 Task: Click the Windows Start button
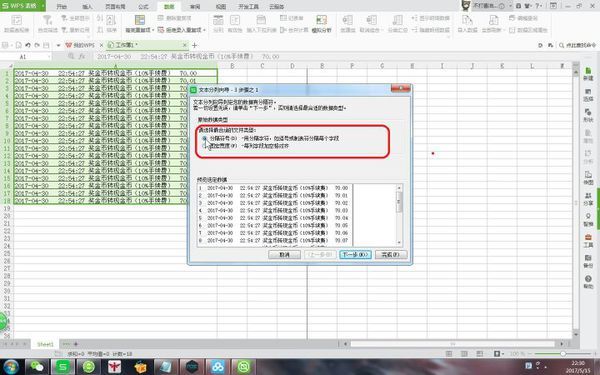(x=11, y=367)
